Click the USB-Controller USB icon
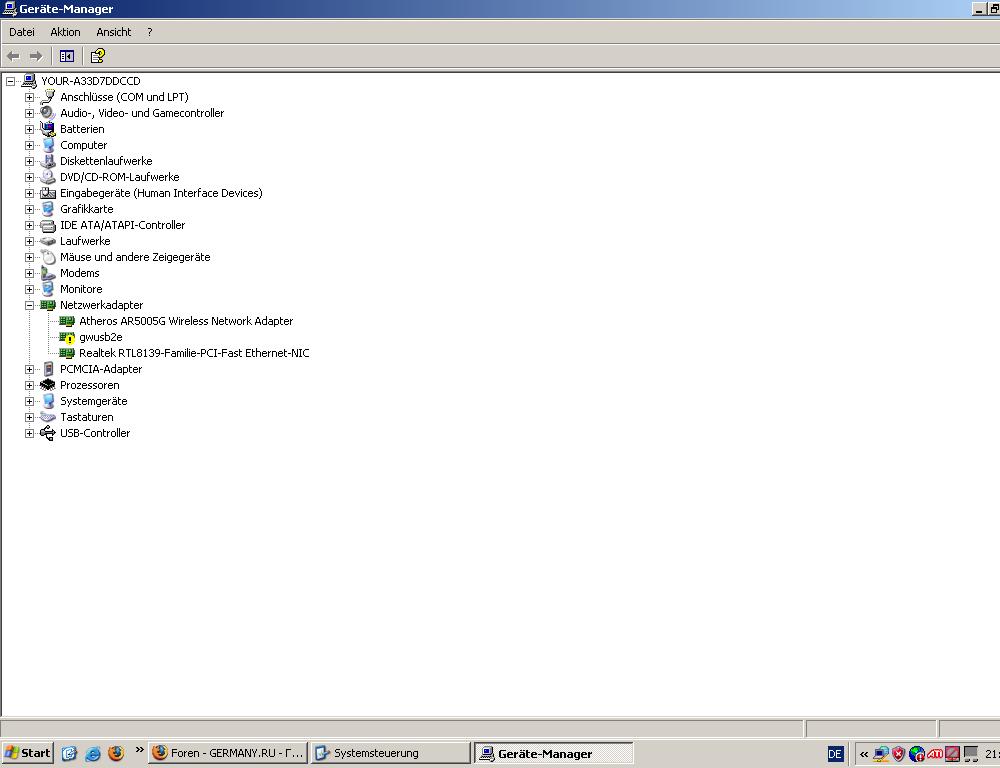 [x=48, y=433]
